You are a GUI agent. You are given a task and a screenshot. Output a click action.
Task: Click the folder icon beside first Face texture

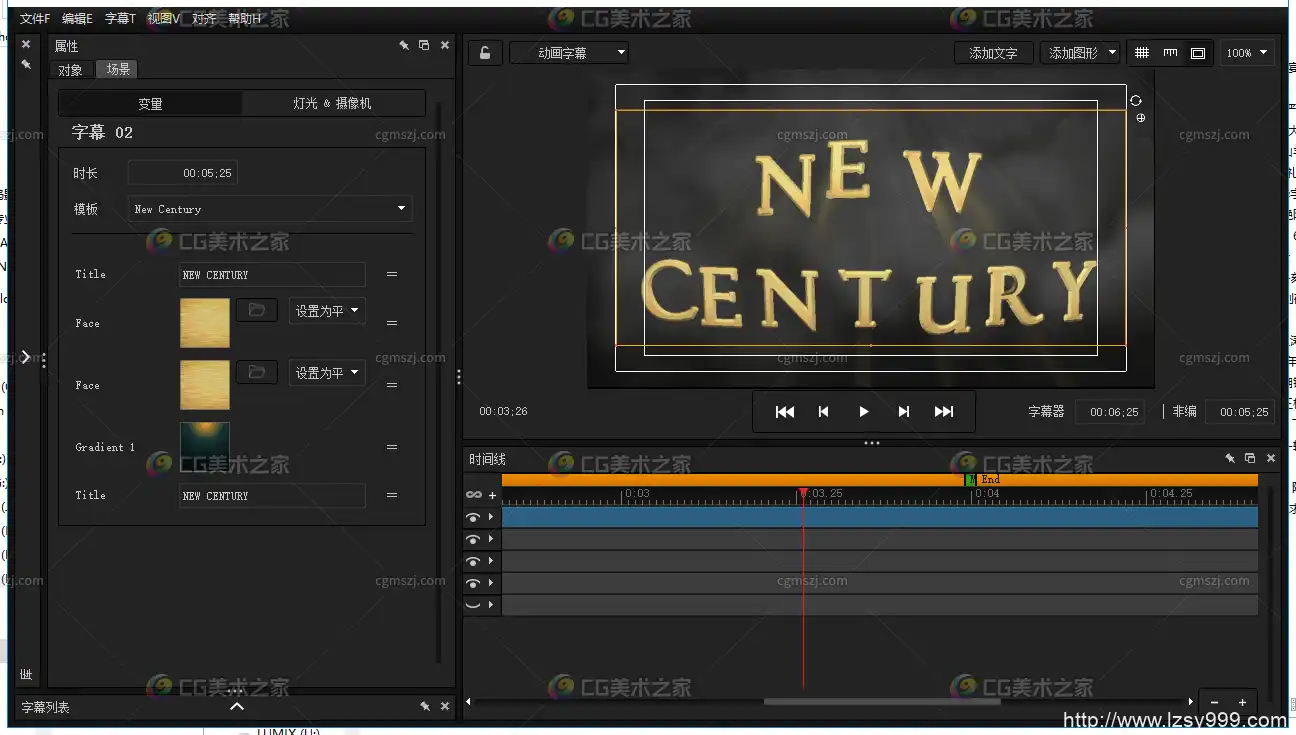pyautogui.click(x=256, y=311)
